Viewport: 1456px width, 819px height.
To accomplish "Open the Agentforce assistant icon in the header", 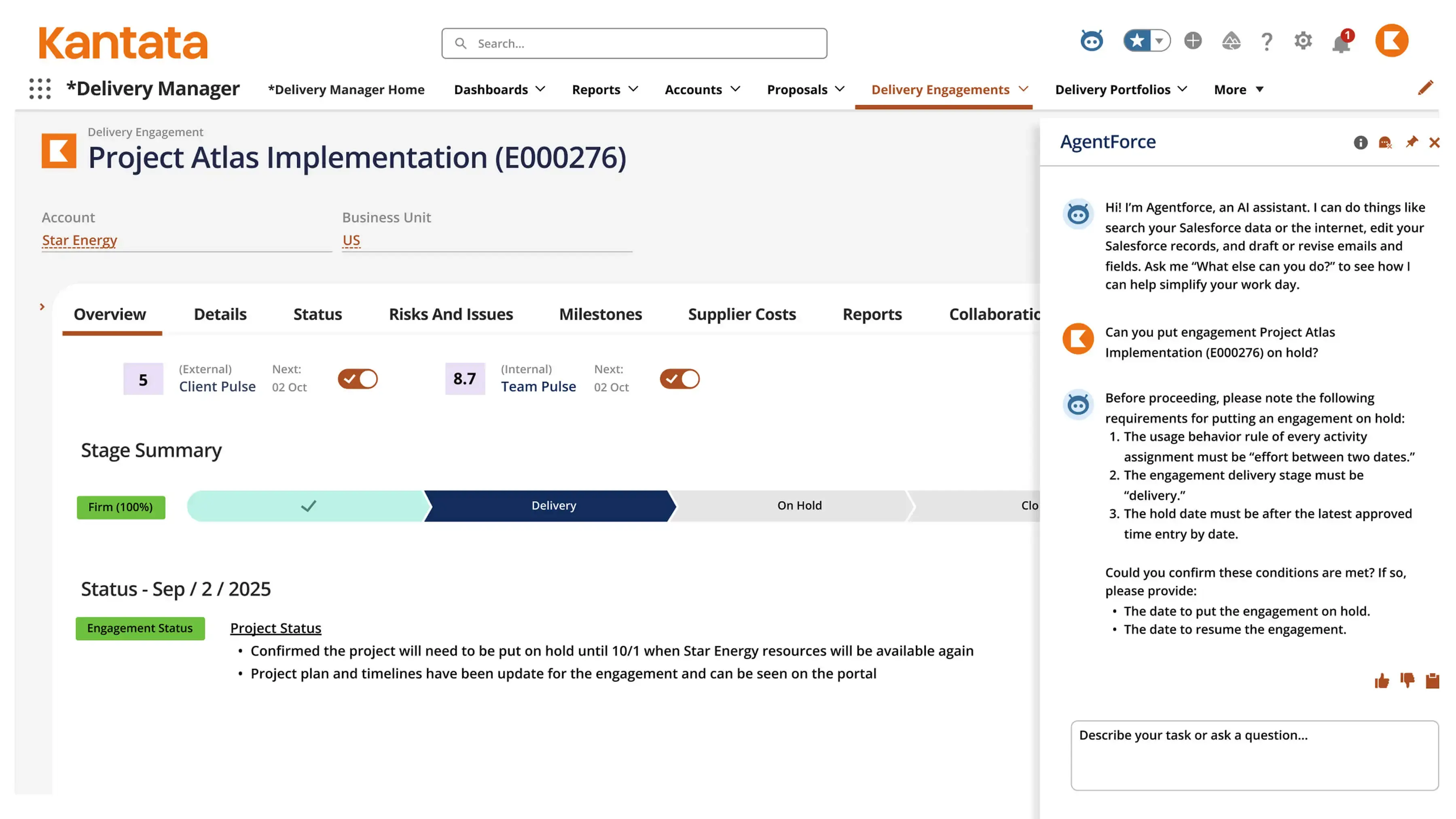I will [1092, 41].
